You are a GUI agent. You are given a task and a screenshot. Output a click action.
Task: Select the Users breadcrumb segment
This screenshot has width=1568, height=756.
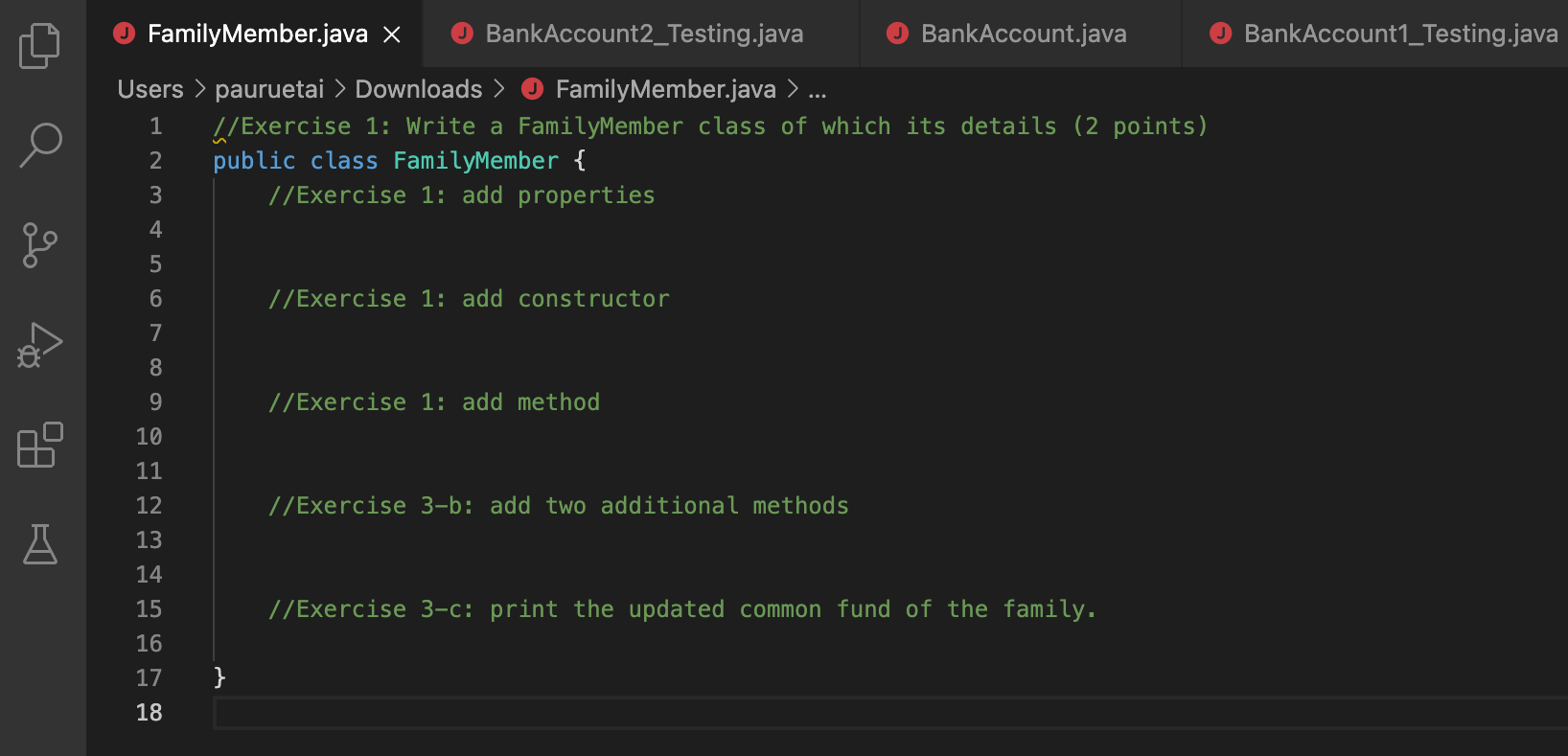150,89
